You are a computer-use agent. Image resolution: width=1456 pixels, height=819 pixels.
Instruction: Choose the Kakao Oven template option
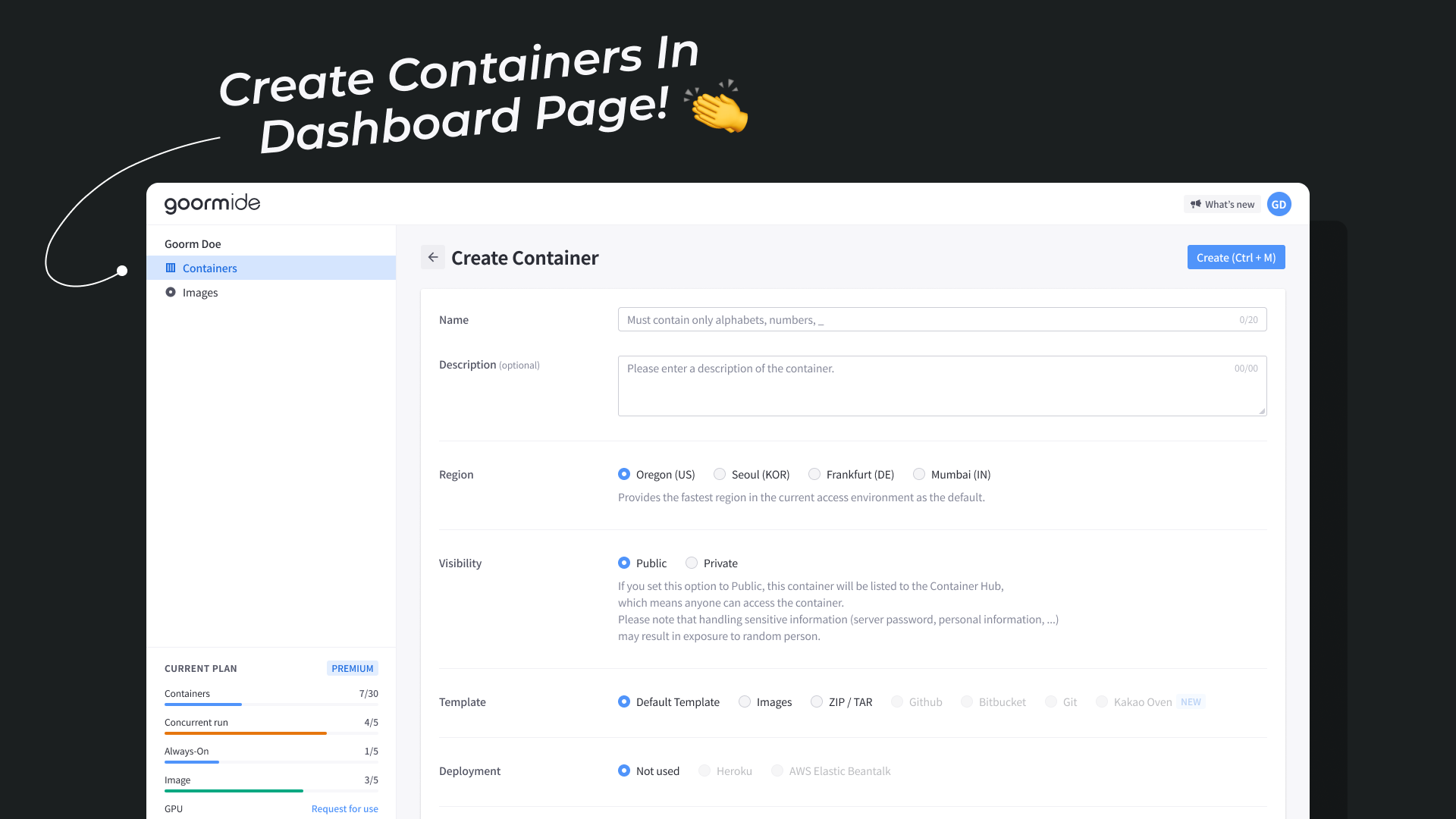pyautogui.click(x=1134, y=701)
